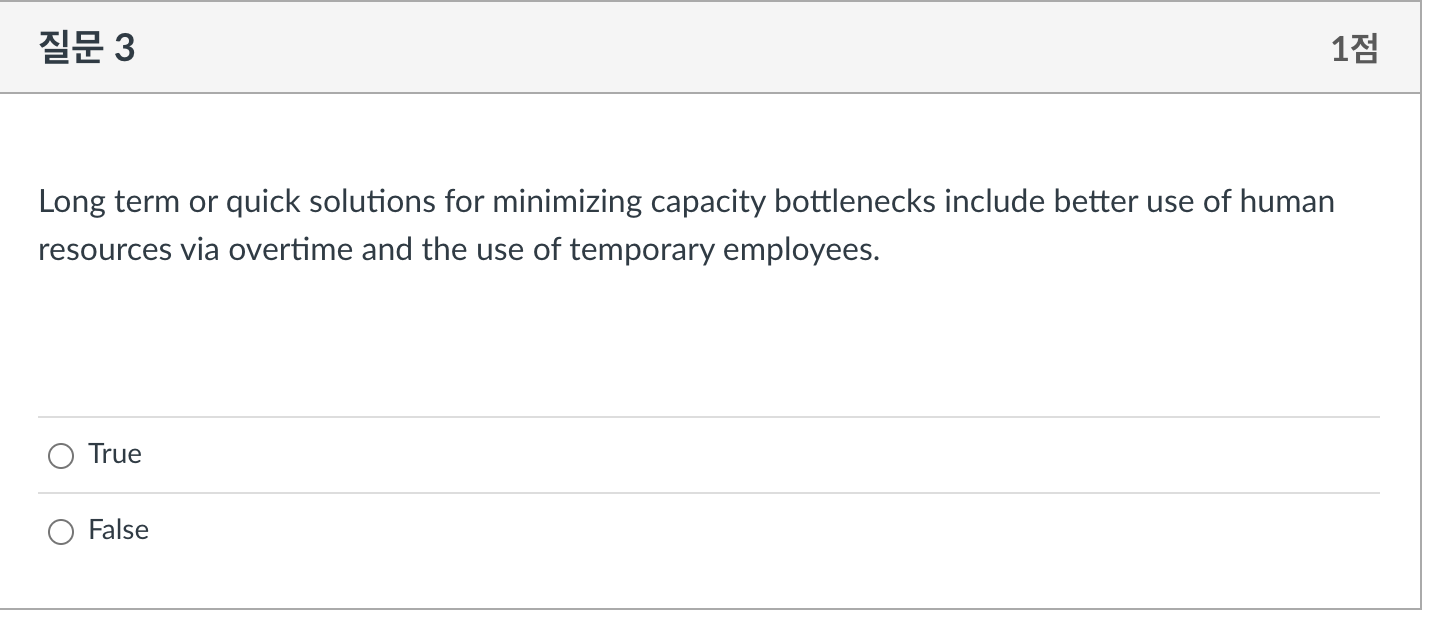The width and height of the screenshot is (1434, 642).
Task: Click the gray header bar
Action: [x=700, y=46]
